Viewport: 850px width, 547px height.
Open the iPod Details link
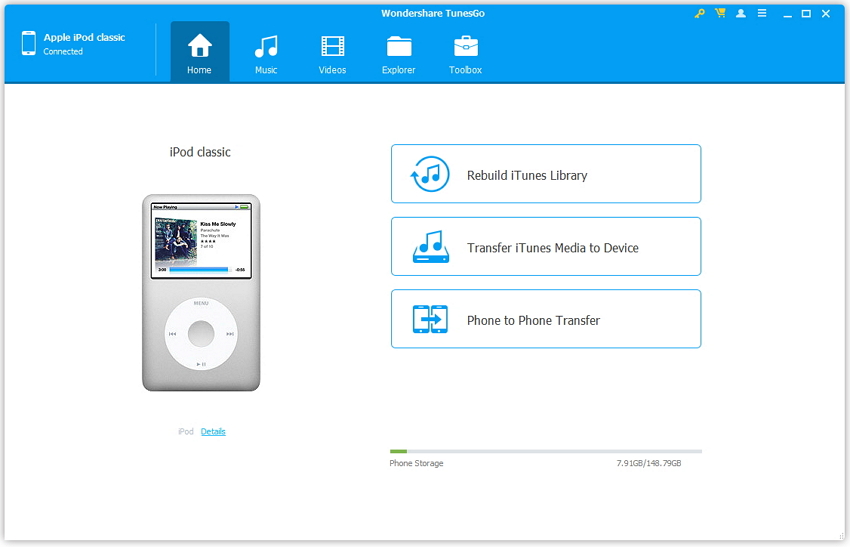click(x=213, y=432)
